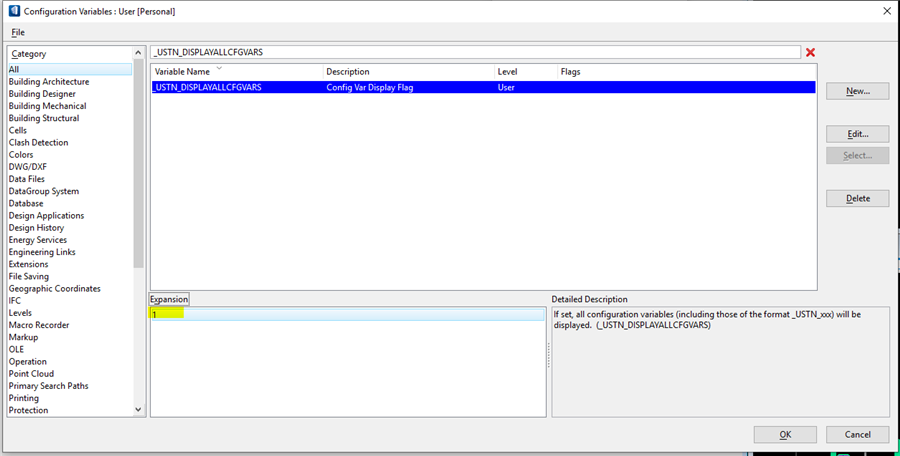900x456 pixels.
Task: Click the Delete button
Action: click(x=858, y=198)
